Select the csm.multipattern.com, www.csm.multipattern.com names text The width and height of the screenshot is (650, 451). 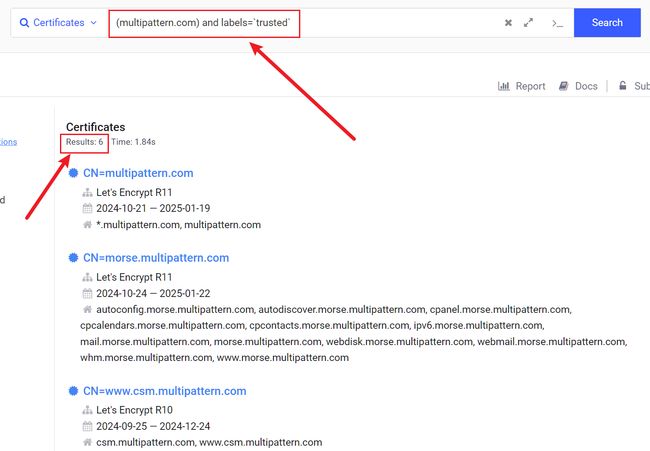tap(209, 442)
